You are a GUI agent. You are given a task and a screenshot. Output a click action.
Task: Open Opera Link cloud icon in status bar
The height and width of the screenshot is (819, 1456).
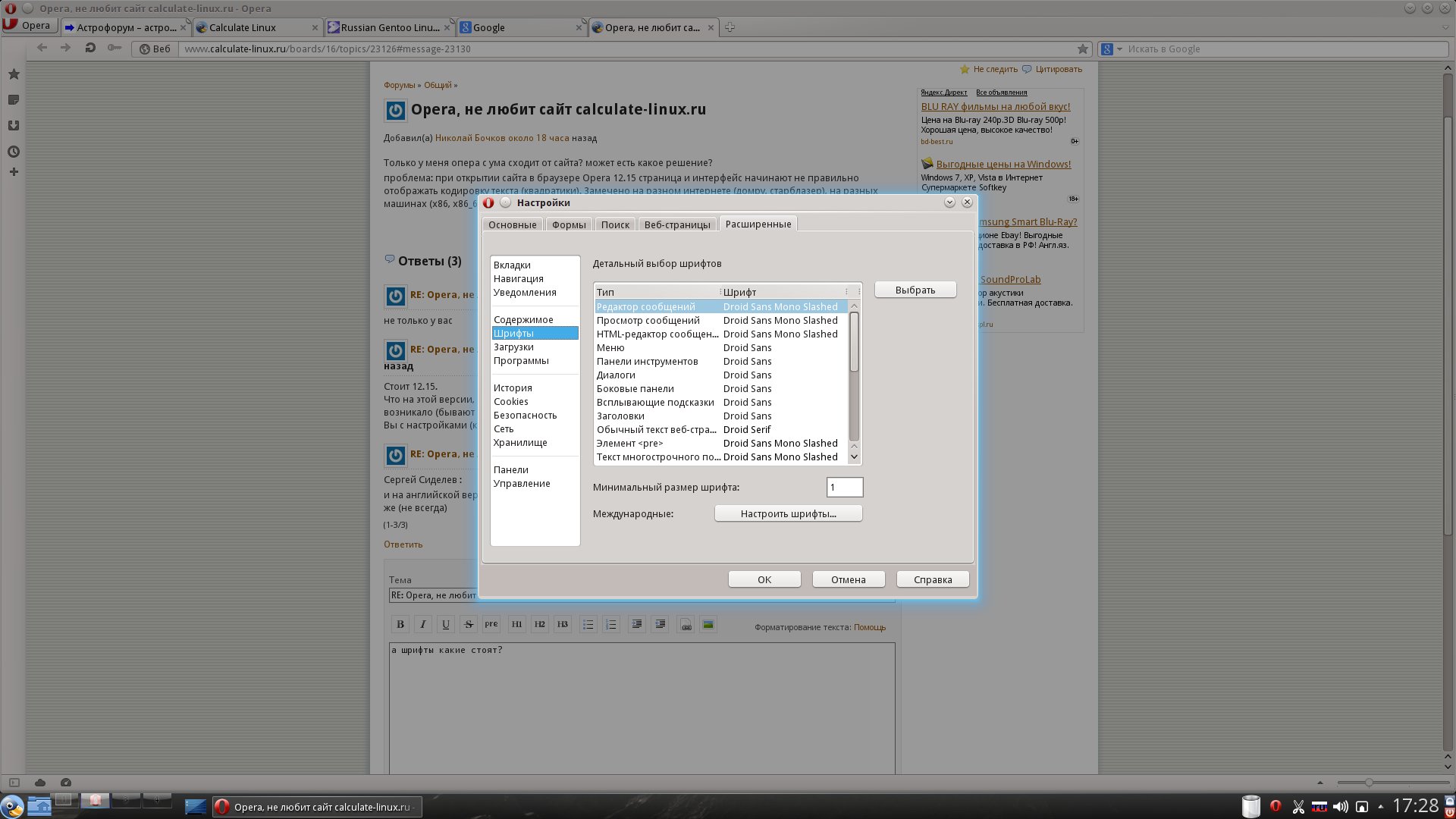pos(40,783)
